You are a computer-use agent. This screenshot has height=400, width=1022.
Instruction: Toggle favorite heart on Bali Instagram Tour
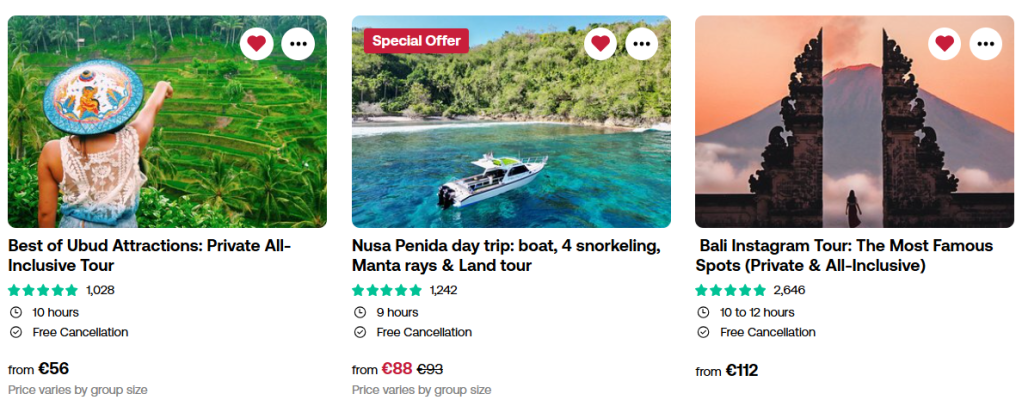944,43
